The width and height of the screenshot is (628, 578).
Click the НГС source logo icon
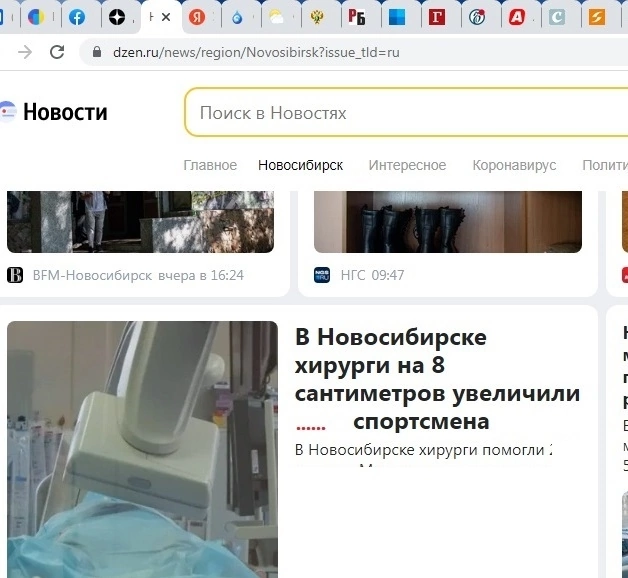click(322, 275)
